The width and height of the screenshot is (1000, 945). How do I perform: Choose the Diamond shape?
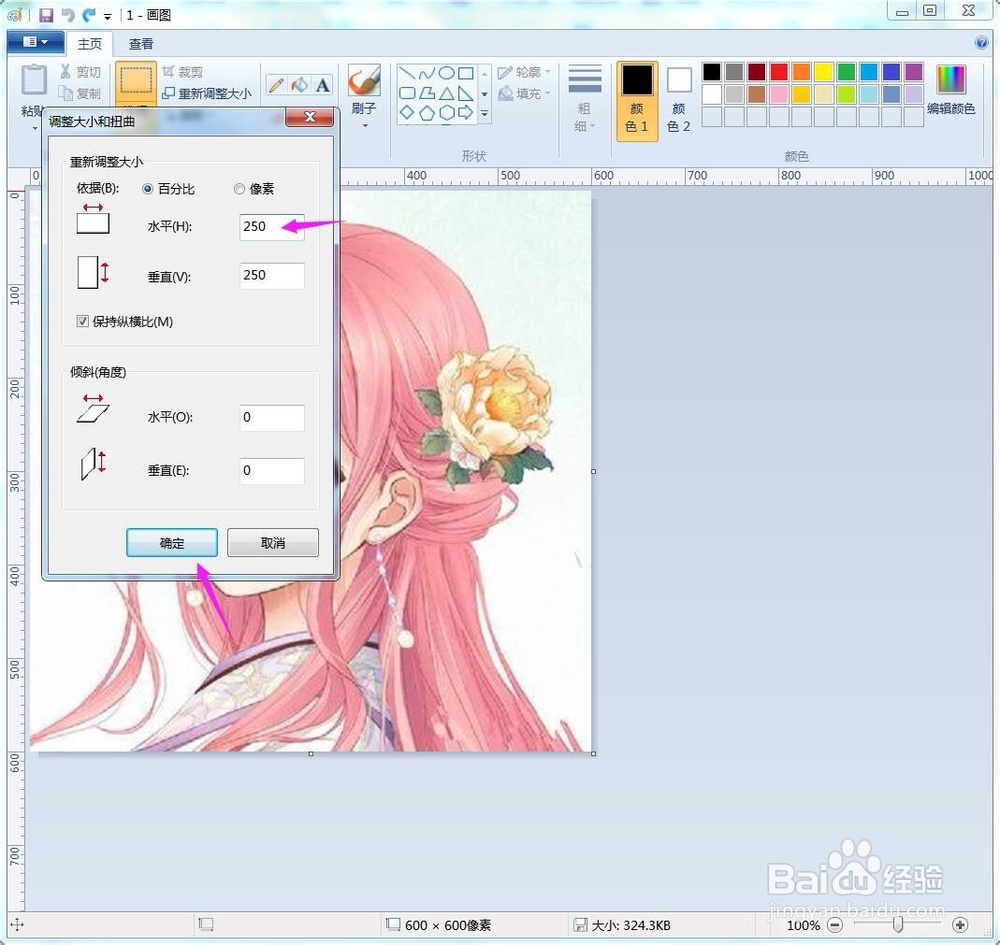408,113
